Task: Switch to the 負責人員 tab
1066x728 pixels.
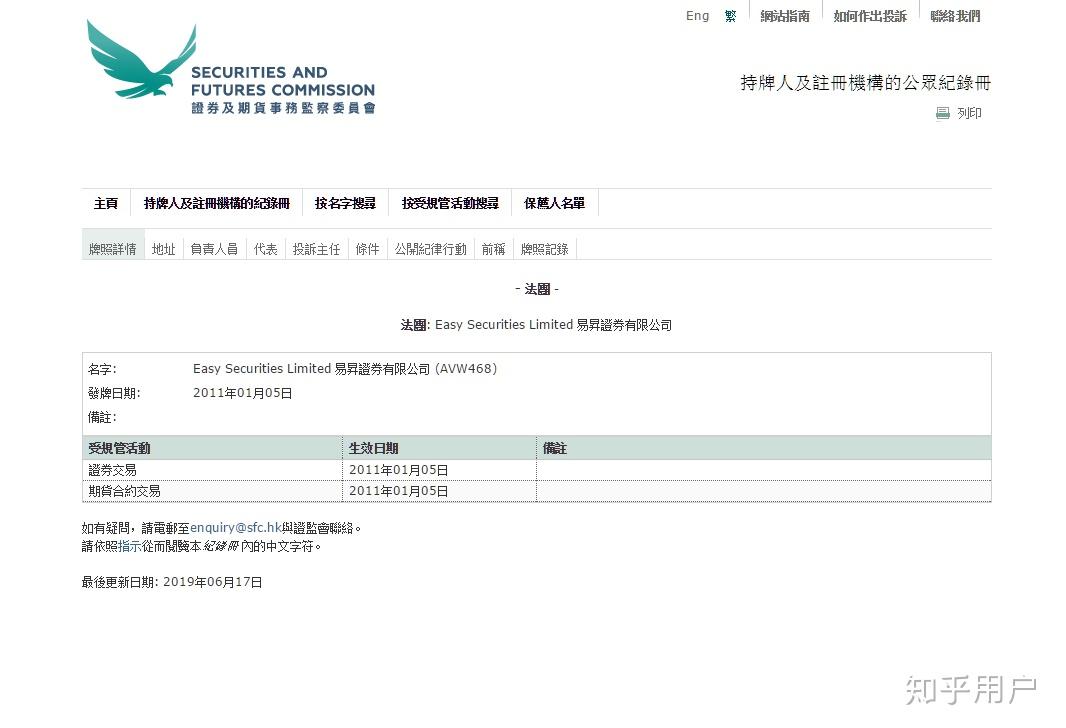Action: coord(214,249)
